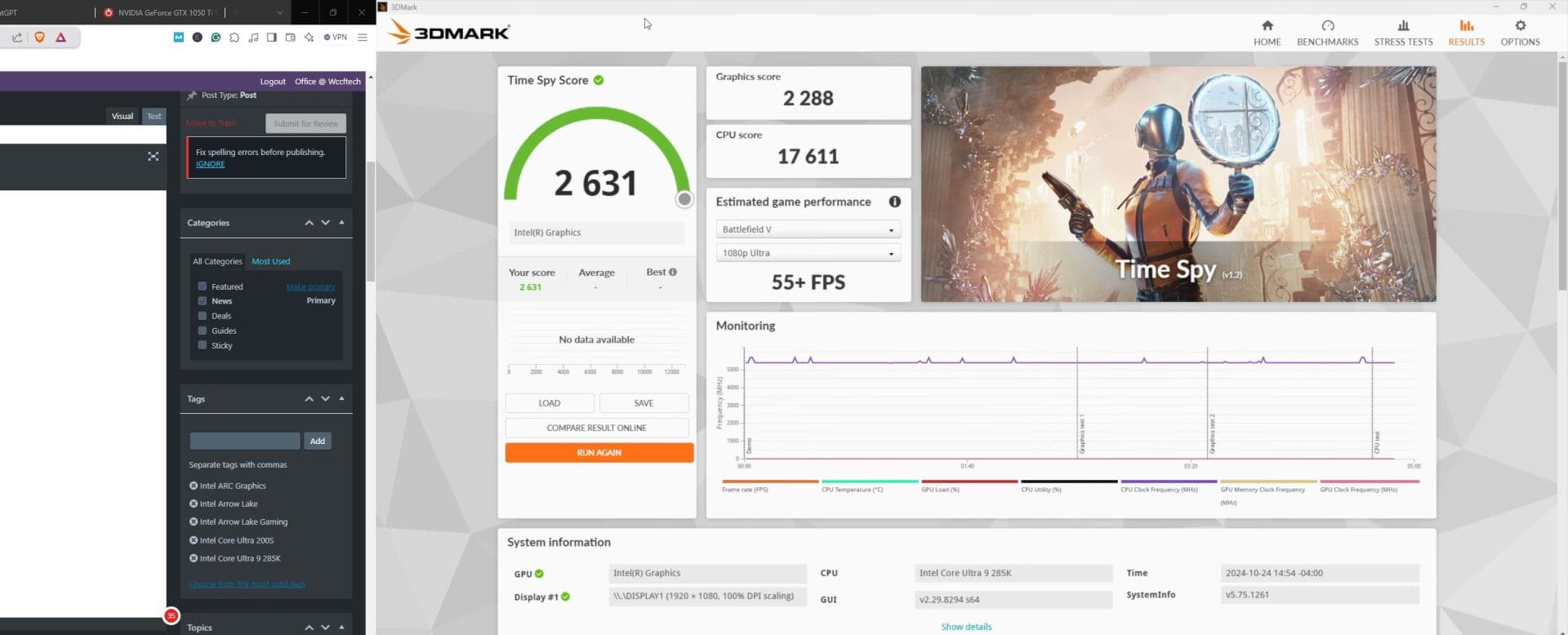Check the Featured category checkbox
The image size is (1568, 635).
tap(203, 286)
